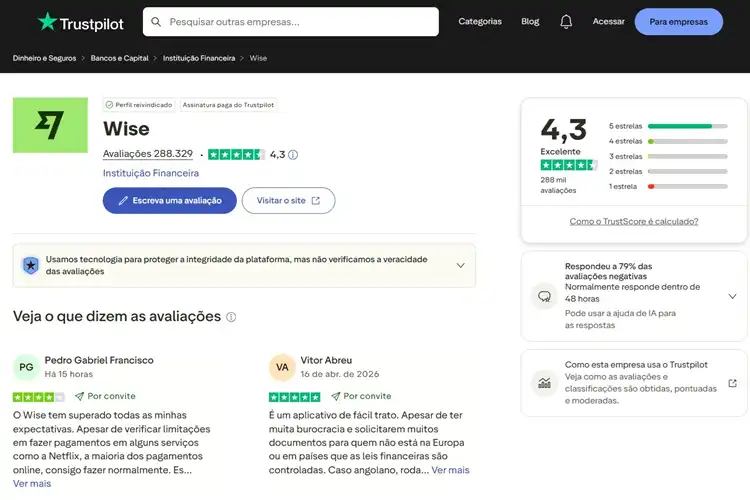Click the Wise green logo thumbnail

(50, 125)
